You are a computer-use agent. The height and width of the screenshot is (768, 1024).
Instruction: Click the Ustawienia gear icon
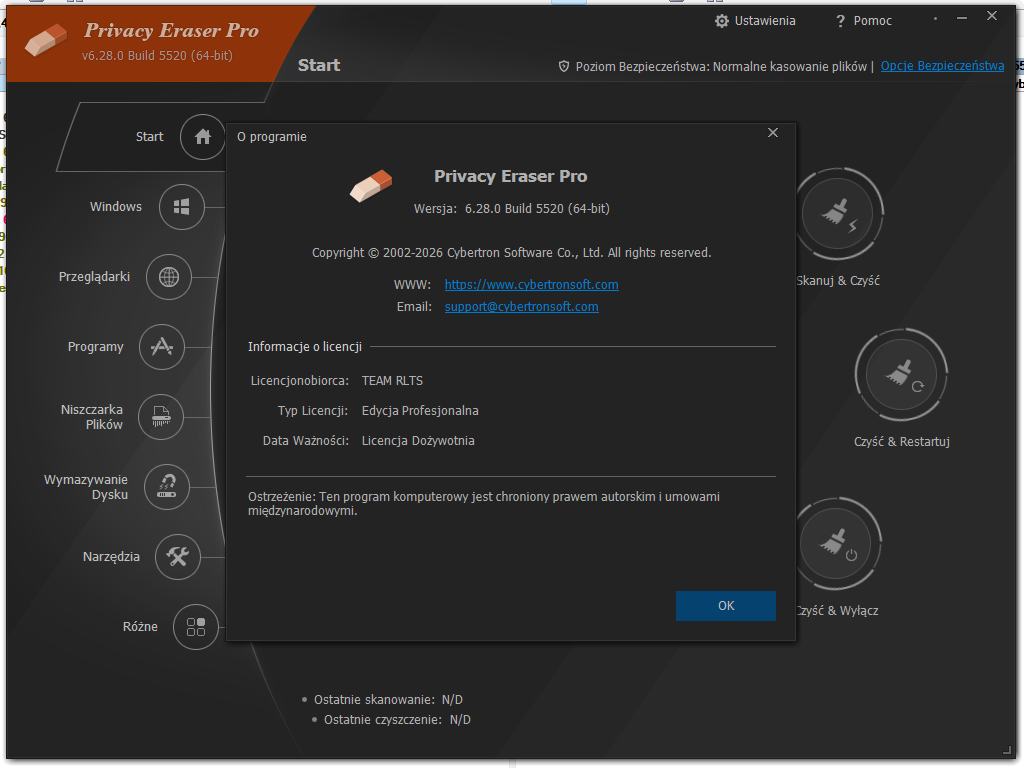(721, 21)
